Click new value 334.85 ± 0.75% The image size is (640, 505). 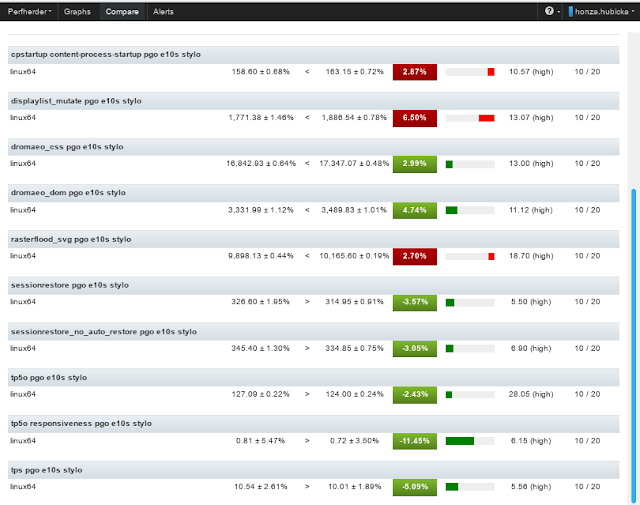coord(354,348)
